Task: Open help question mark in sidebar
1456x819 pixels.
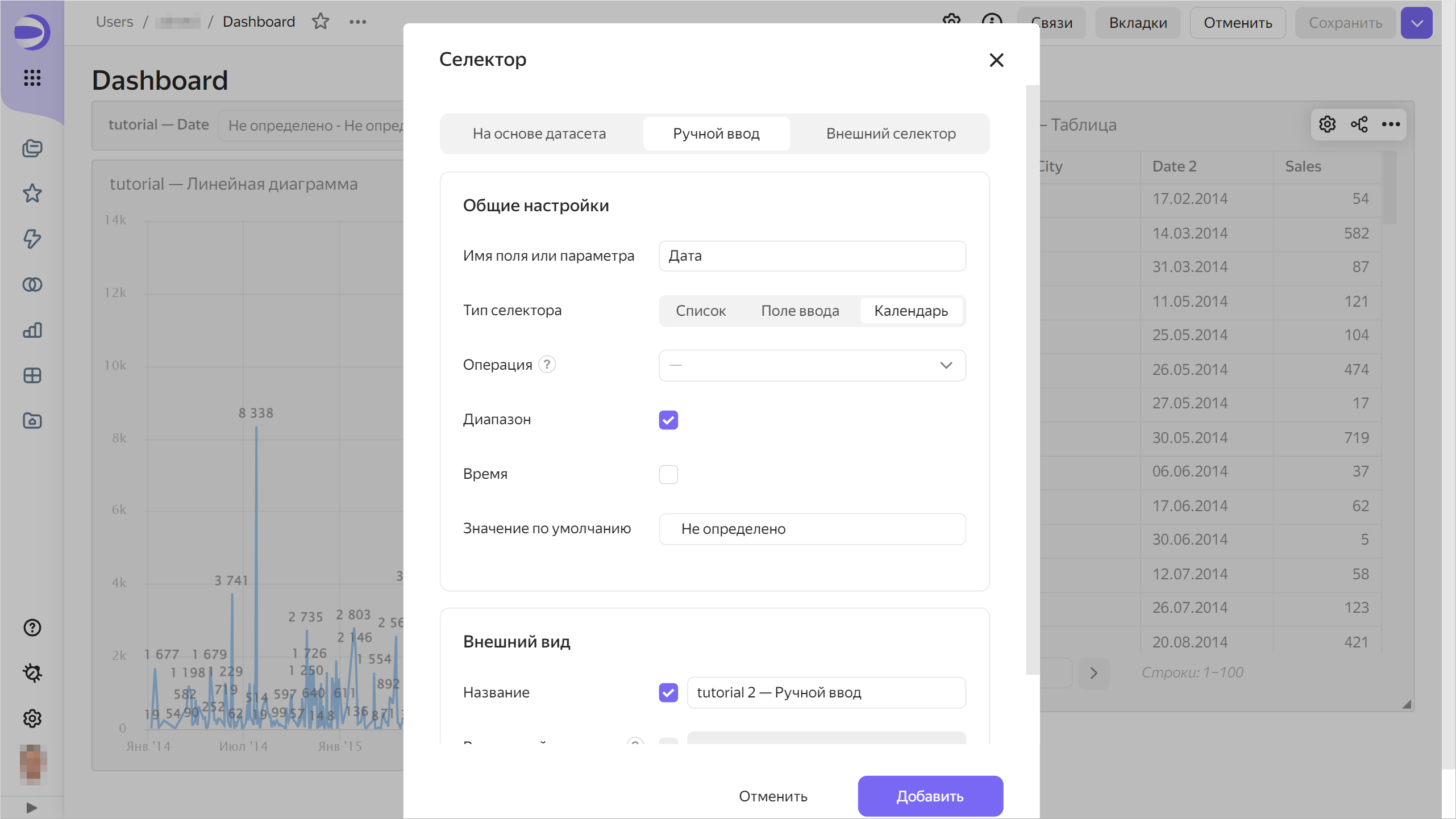Action: point(32,628)
